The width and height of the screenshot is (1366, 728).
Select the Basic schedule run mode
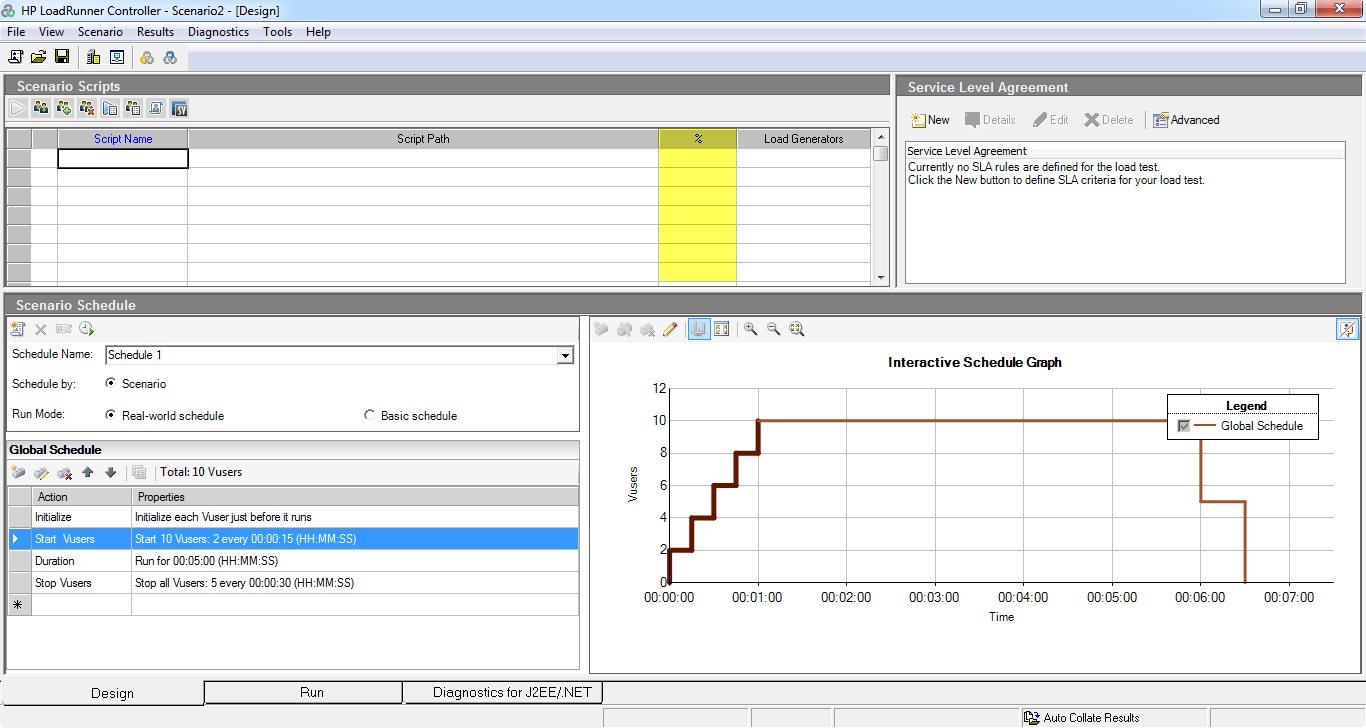point(370,415)
